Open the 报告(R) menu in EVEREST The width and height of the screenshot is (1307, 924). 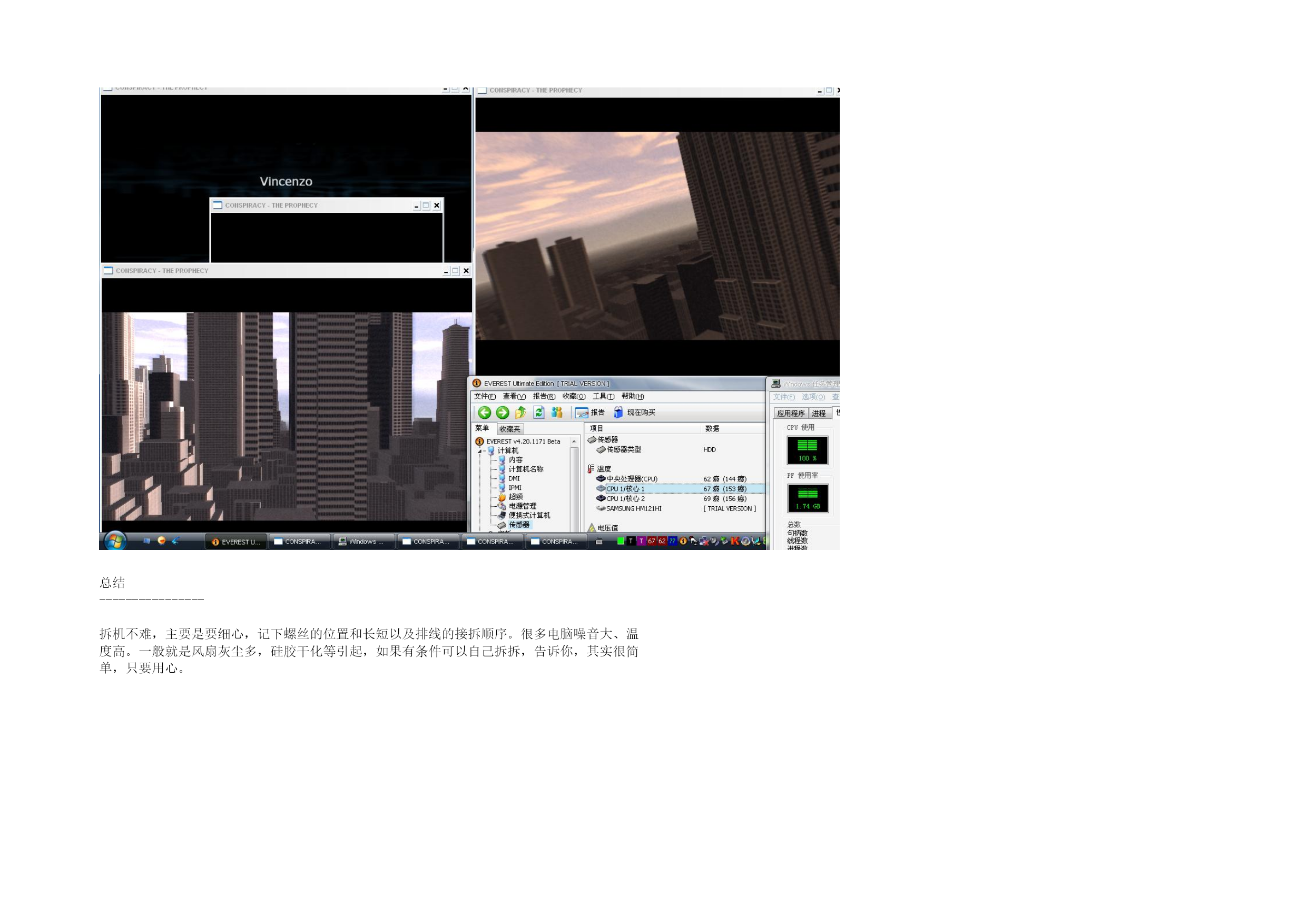(544, 396)
